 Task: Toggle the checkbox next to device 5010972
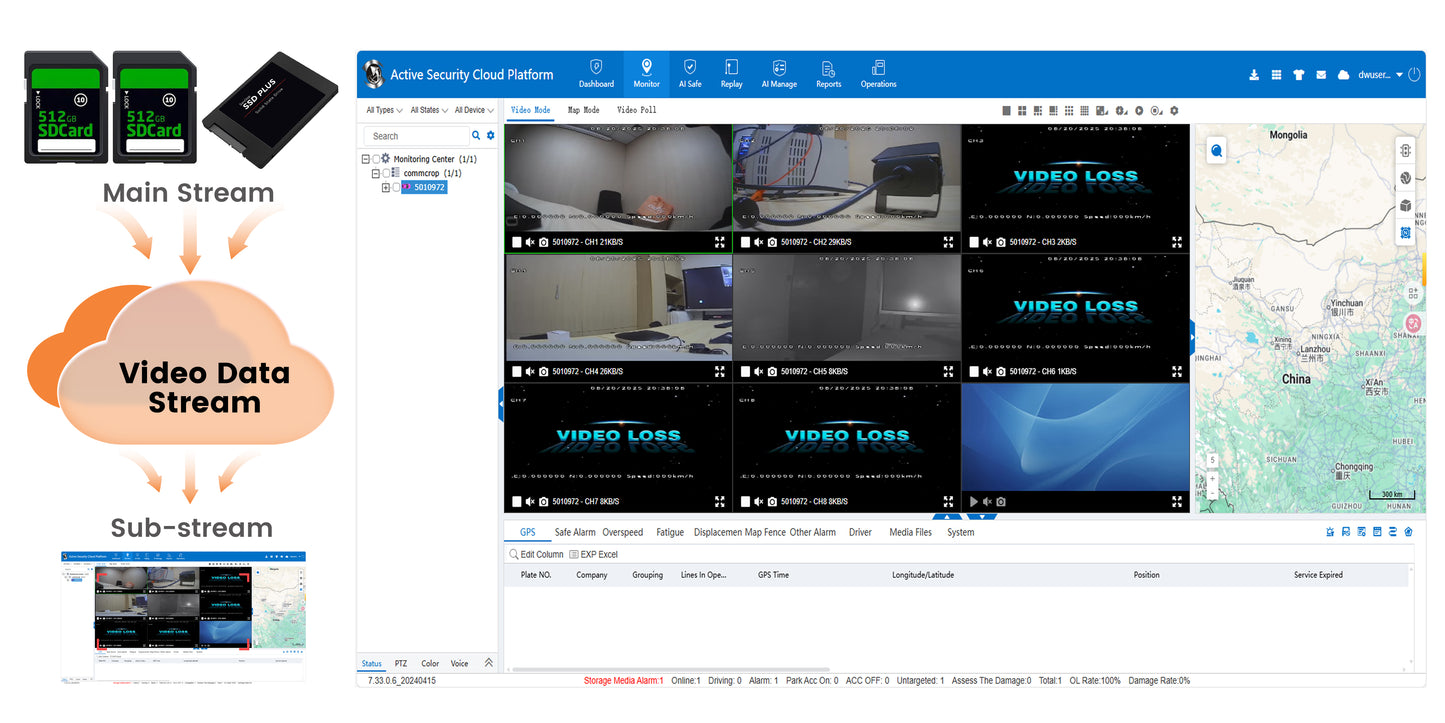pyautogui.click(x=398, y=187)
